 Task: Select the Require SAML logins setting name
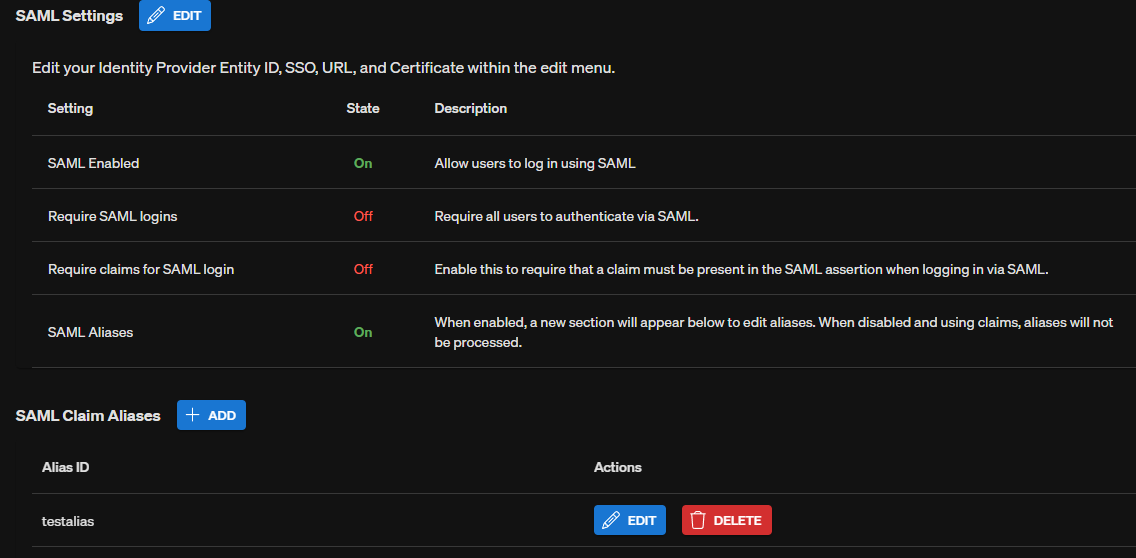(112, 216)
